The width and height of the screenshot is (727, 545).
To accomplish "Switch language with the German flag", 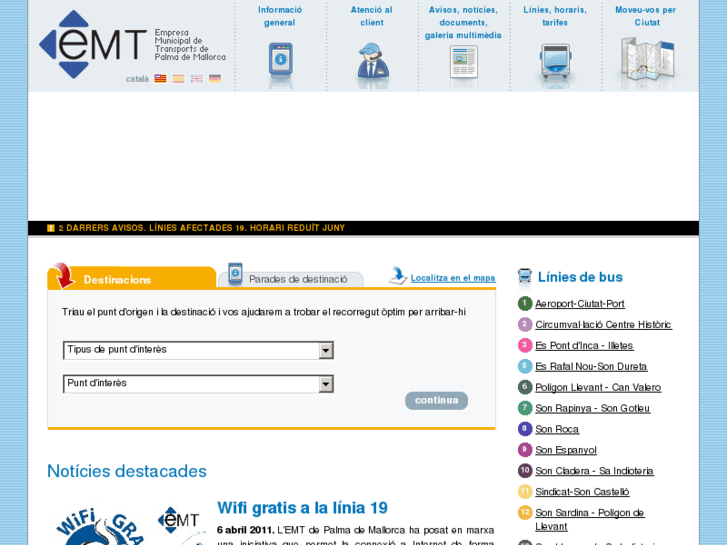I will [x=215, y=78].
